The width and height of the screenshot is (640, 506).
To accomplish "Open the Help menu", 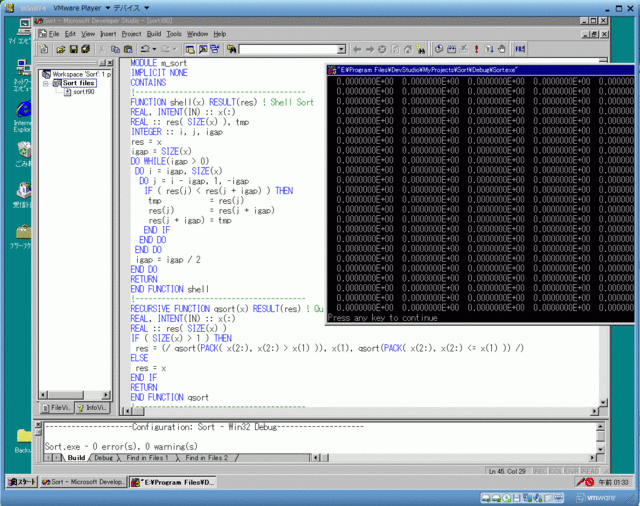I will pyautogui.click(x=220, y=34).
